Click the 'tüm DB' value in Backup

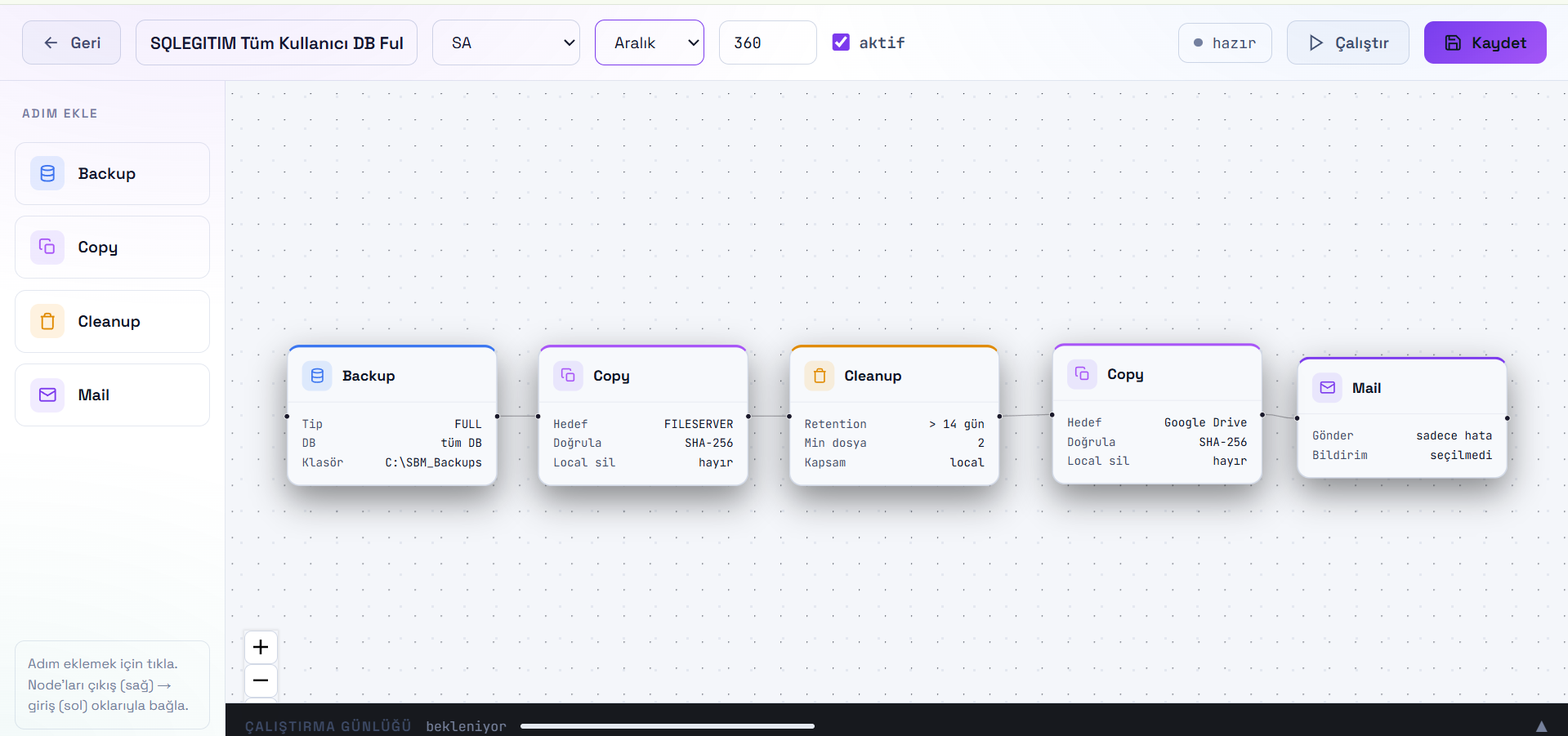point(461,443)
